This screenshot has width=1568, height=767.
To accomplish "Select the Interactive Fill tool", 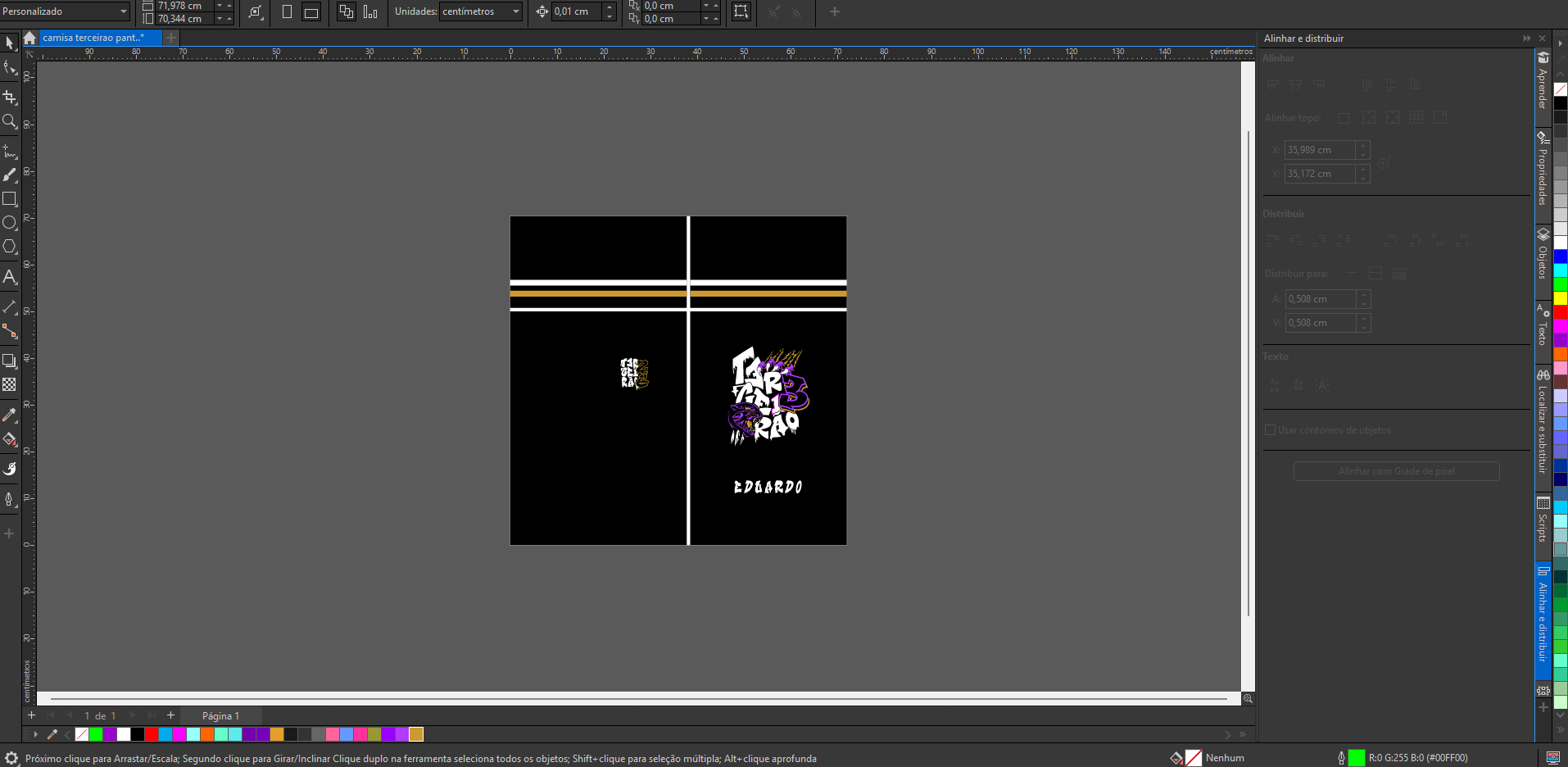I will tap(10, 440).
